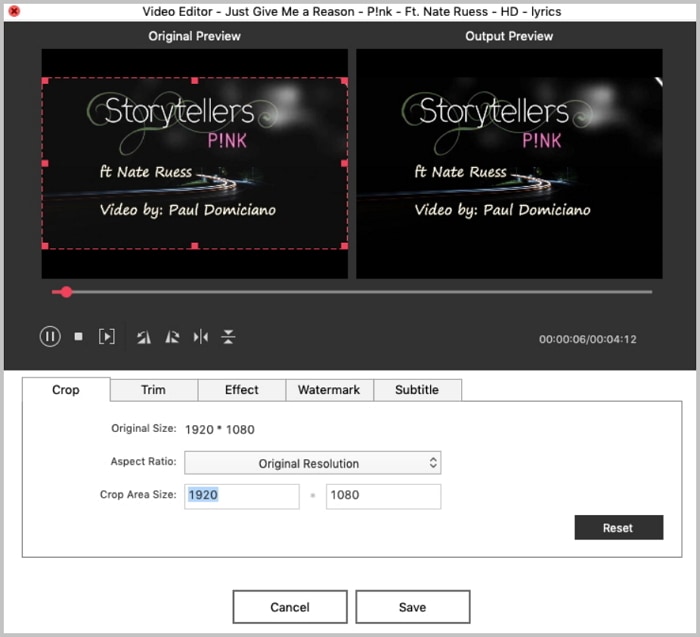Open the Watermark tab
Image resolution: width=700 pixels, height=637 pixels.
coord(329,390)
